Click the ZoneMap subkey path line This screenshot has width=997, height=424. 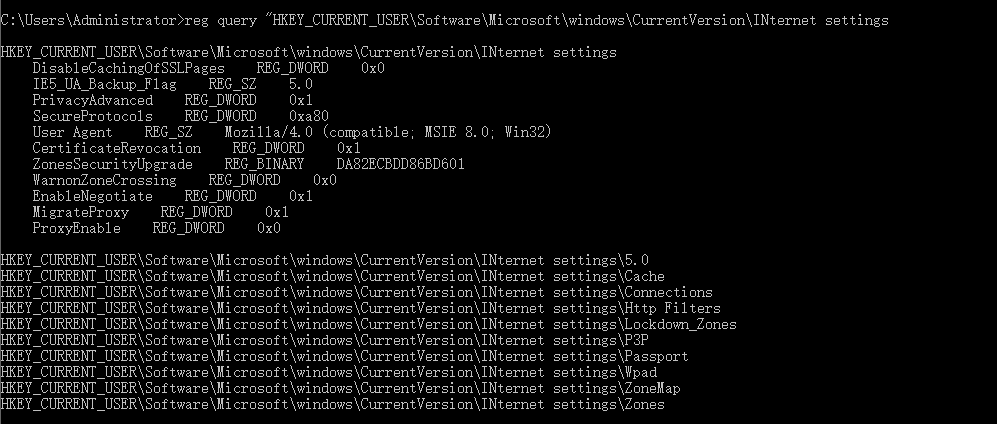coord(340,388)
